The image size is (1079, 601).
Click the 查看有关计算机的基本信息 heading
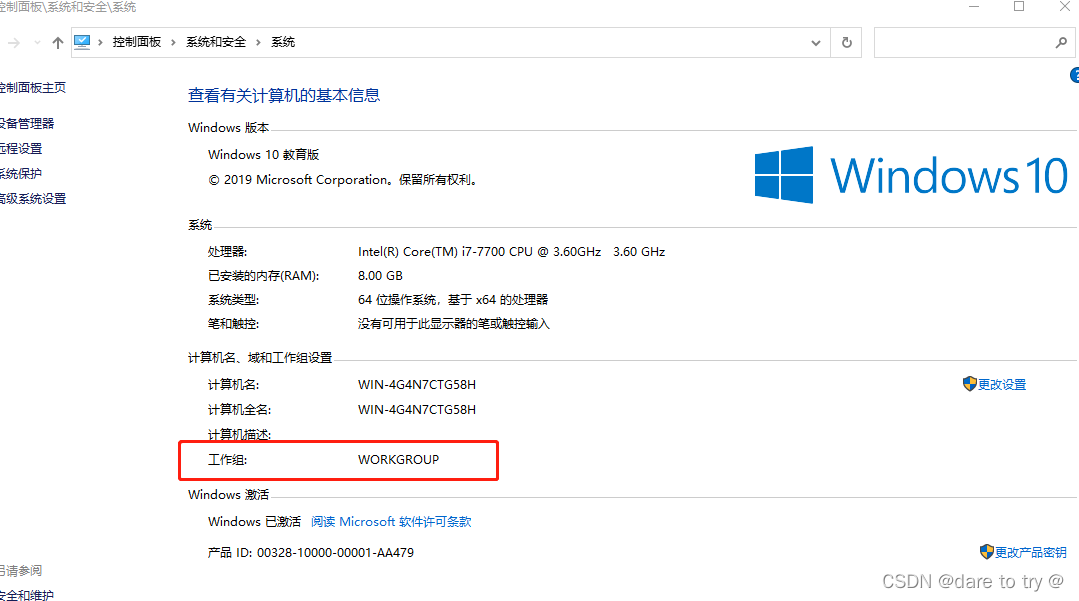(x=284, y=96)
